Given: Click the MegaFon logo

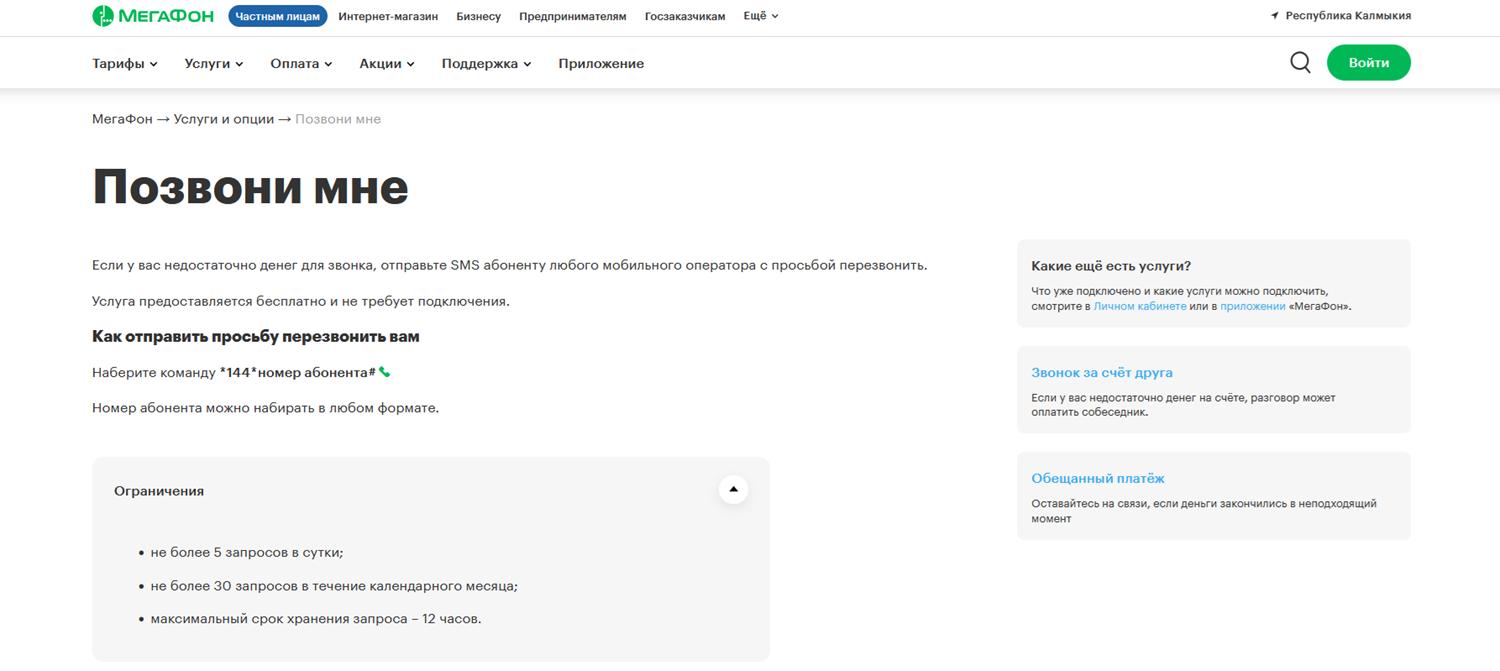Looking at the screenshot, I should (x=152, y=16).
